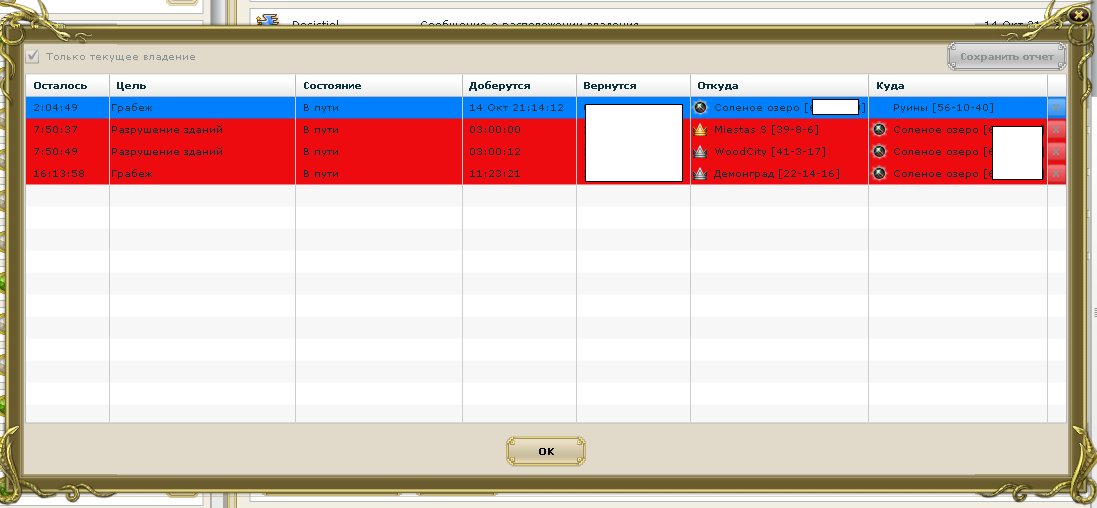1097x508 pixels.
Task: Cancel the WoodCity mission with X
Action: (x=1056, y=152)
